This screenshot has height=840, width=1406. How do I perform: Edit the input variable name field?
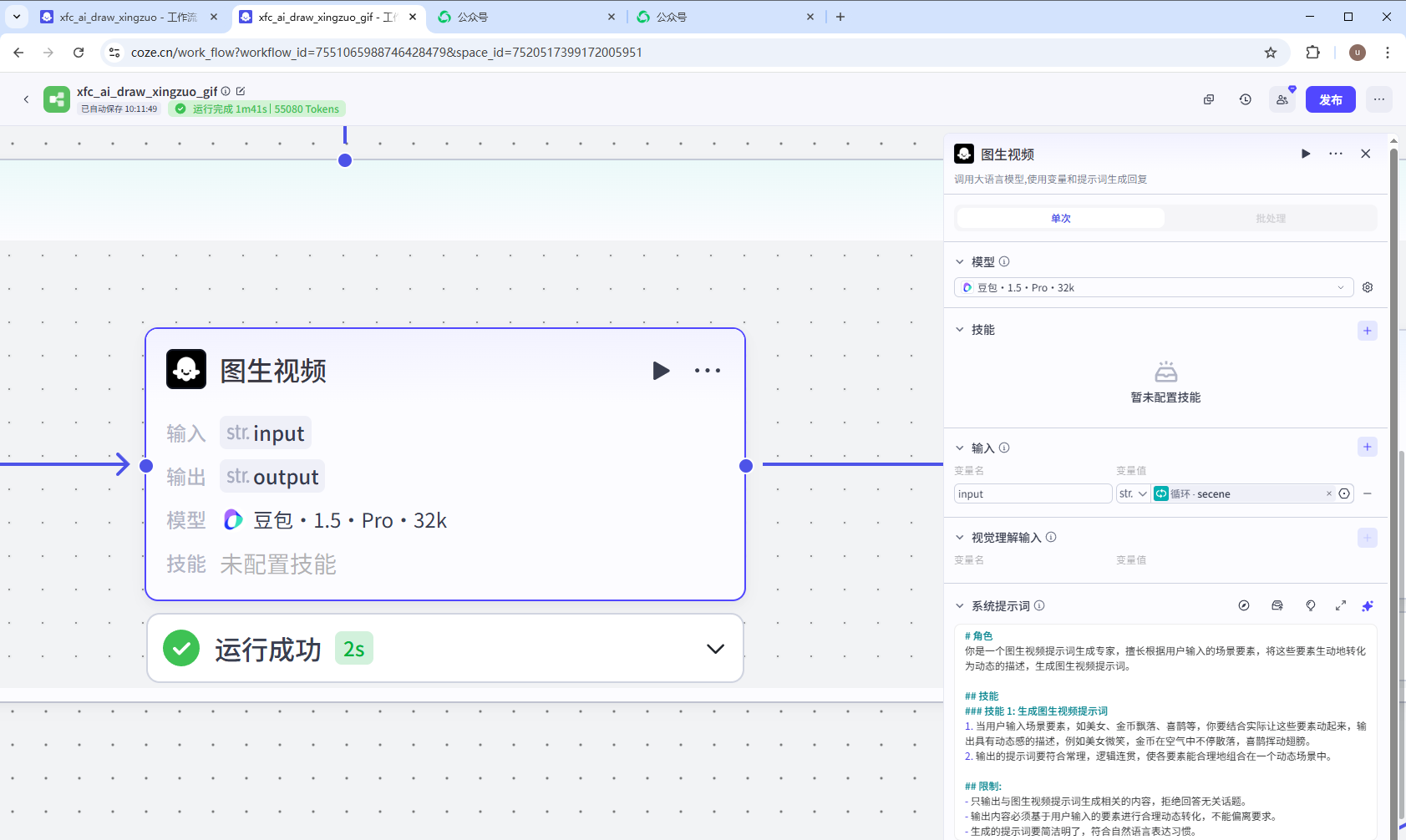pos(1033,493)
